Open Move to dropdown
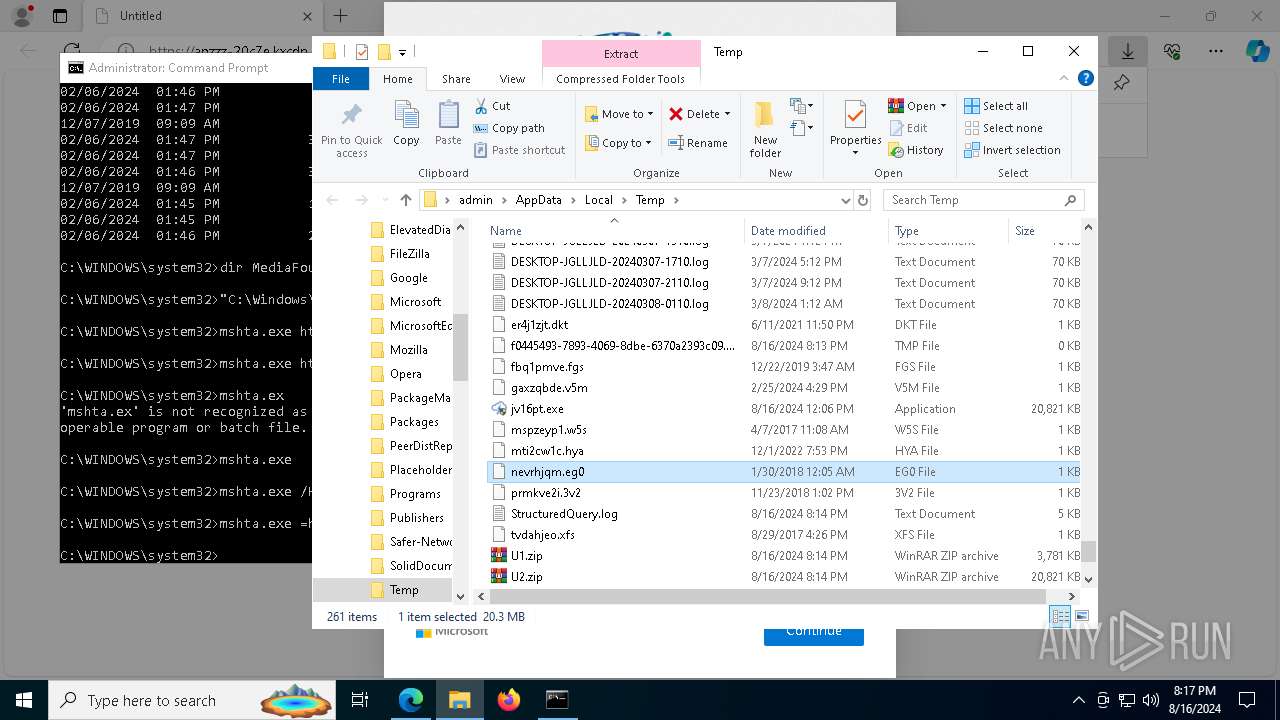 [619, 114]
